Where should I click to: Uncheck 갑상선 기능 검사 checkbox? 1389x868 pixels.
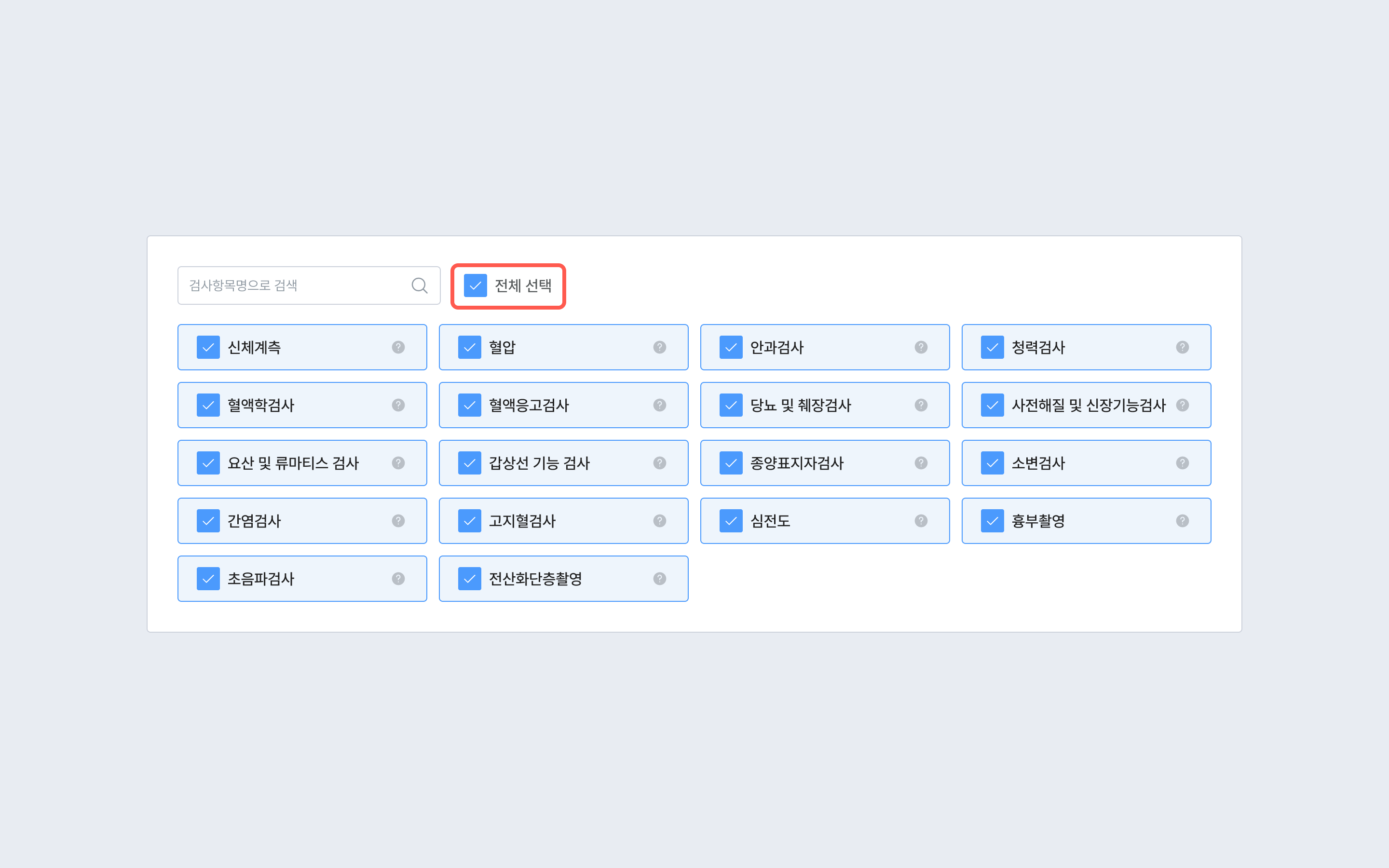469,463
